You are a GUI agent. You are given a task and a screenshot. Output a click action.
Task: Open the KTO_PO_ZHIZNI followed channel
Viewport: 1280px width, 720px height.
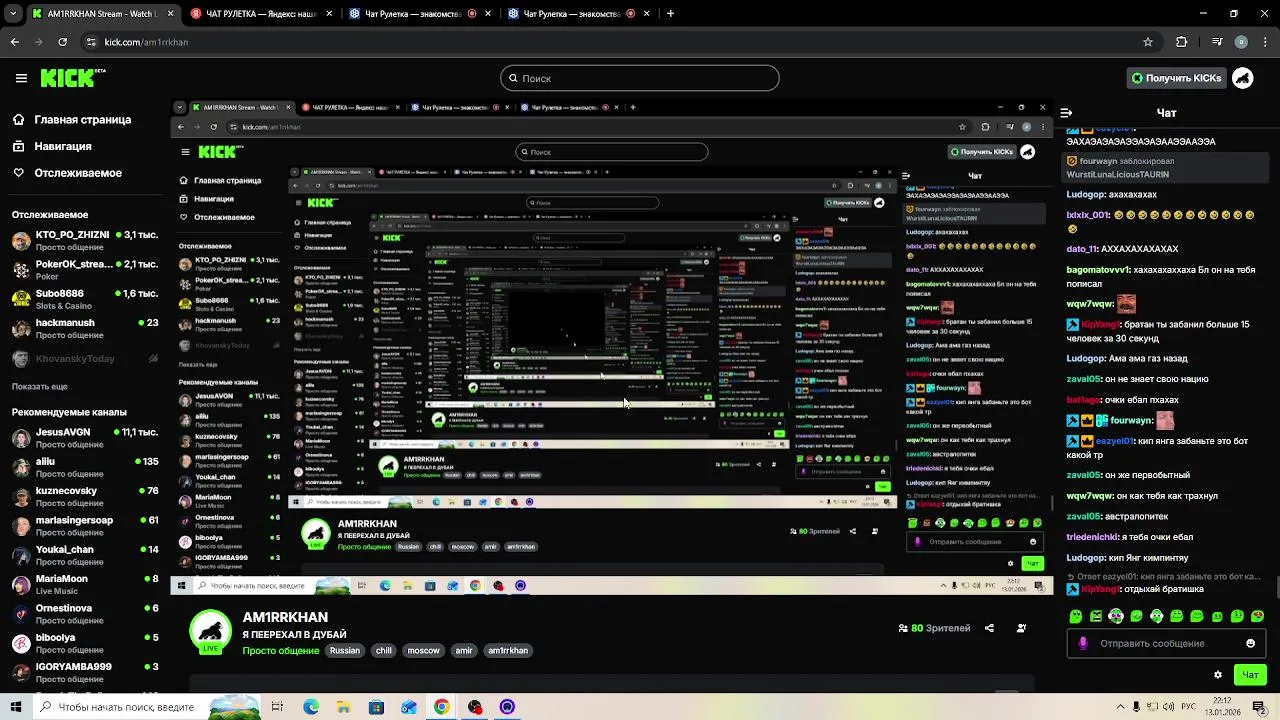[x=84, y=241]
